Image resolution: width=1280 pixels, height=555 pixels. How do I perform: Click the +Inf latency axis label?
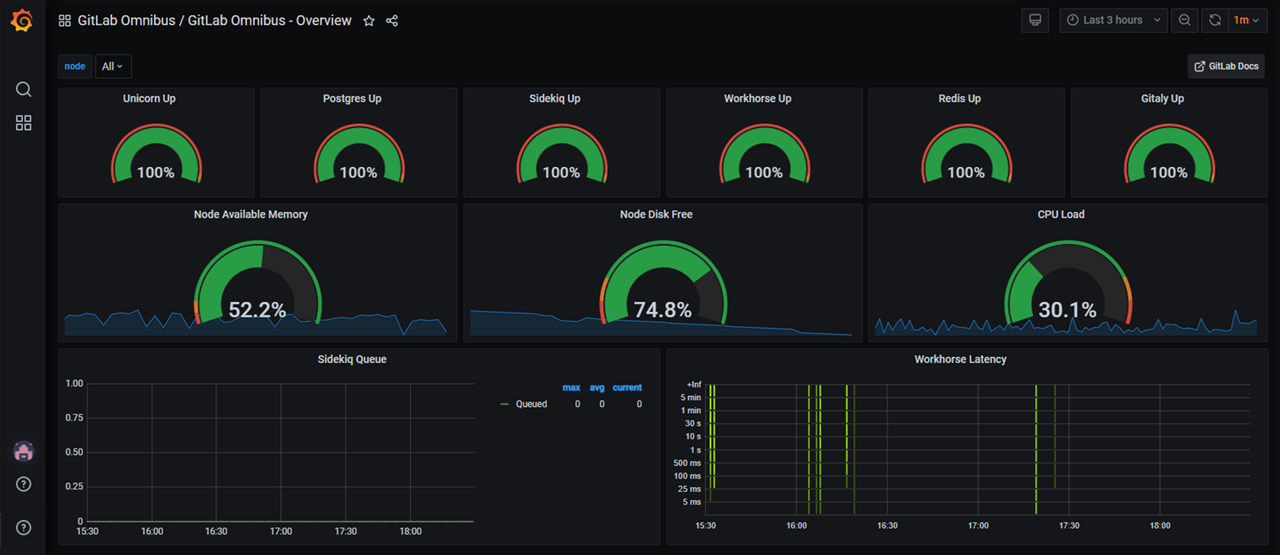click(x=693, y=384)
